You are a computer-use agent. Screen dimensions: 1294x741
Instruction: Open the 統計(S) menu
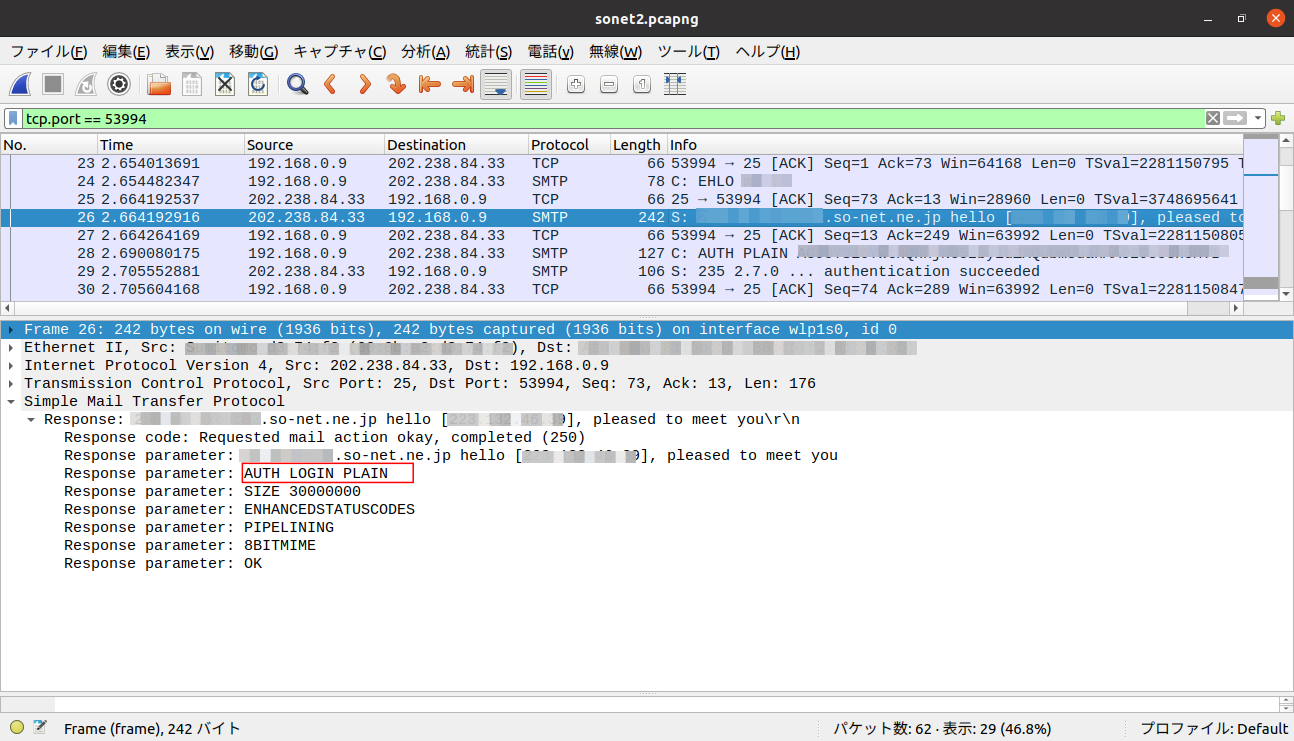pos(488,52)
